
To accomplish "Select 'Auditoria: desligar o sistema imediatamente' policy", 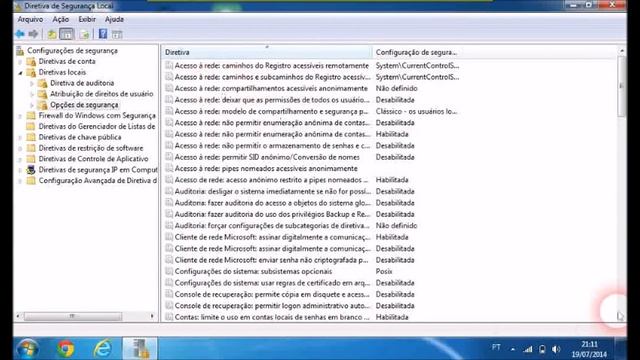I will tap(273, 191).
